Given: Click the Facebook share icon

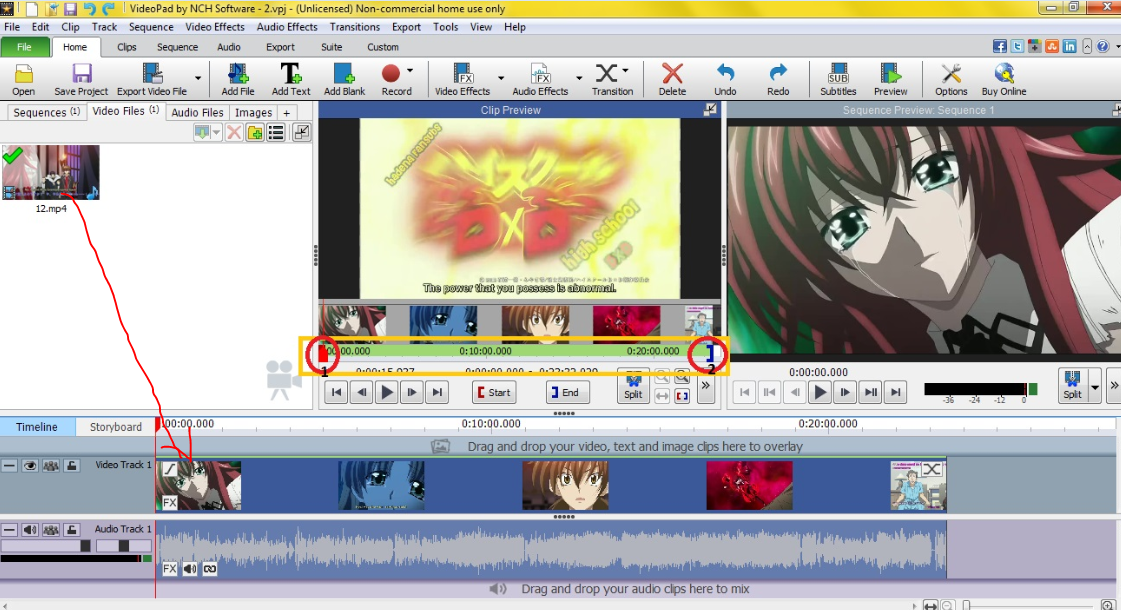Looking at the screenshot, I should [x=999, y=46].
